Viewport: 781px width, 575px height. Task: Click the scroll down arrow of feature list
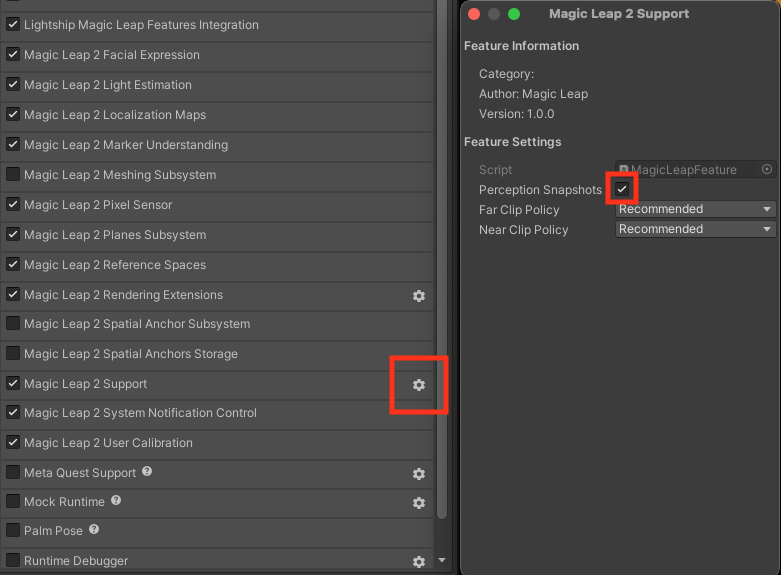pyautogui.click(x=442, y=560)
